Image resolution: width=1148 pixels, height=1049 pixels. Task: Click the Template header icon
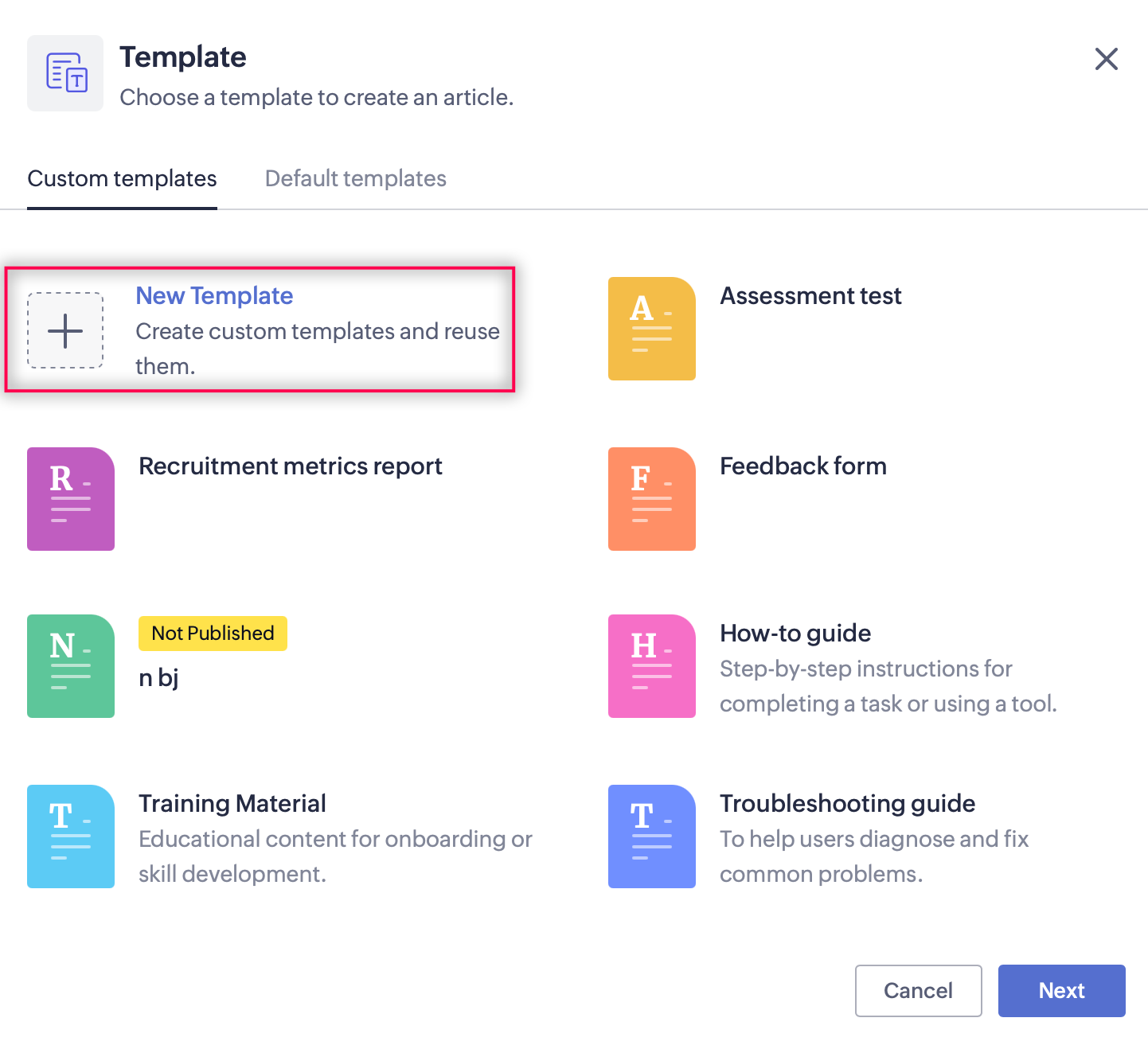coord(65,73)
